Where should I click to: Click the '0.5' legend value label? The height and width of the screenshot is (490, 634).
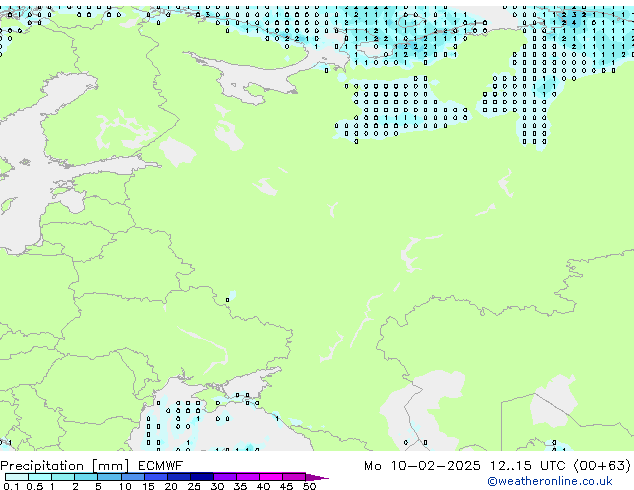coord(35,486)
